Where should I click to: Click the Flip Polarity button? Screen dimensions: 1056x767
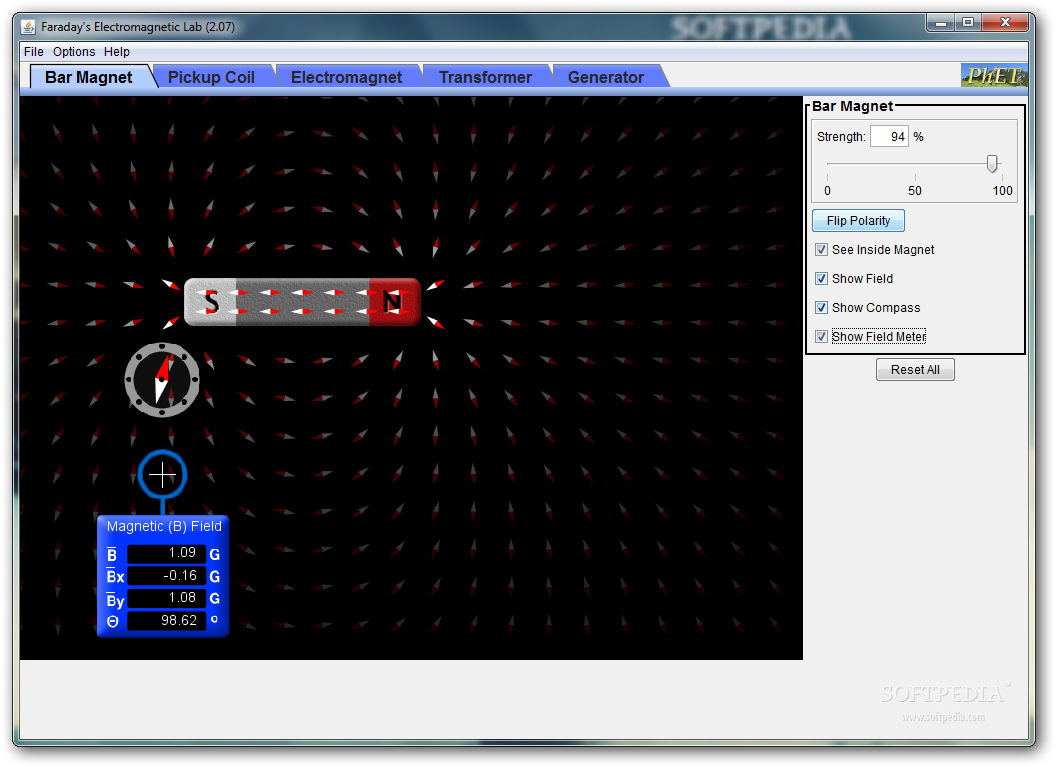click(858, 221)
